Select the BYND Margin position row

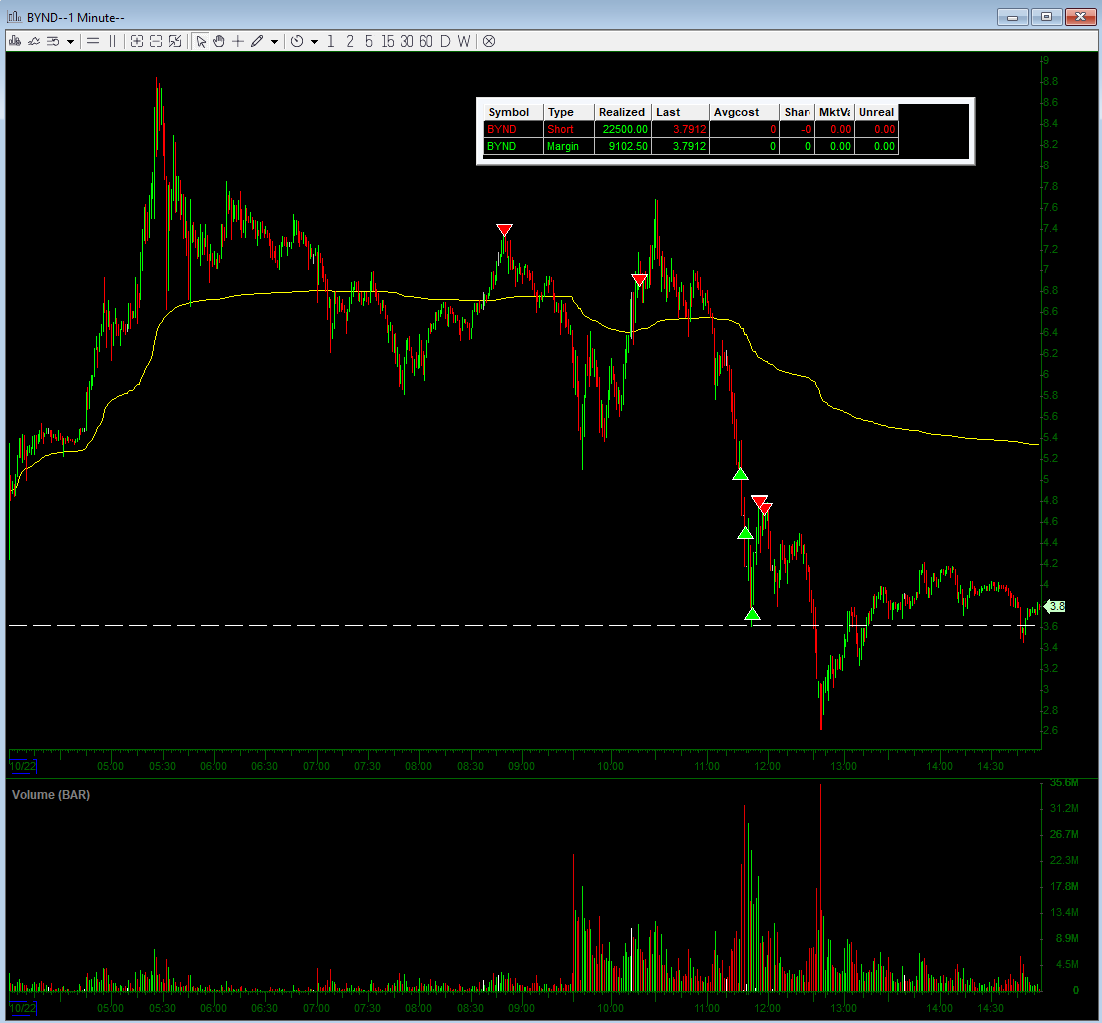click(x=691, y=146)
